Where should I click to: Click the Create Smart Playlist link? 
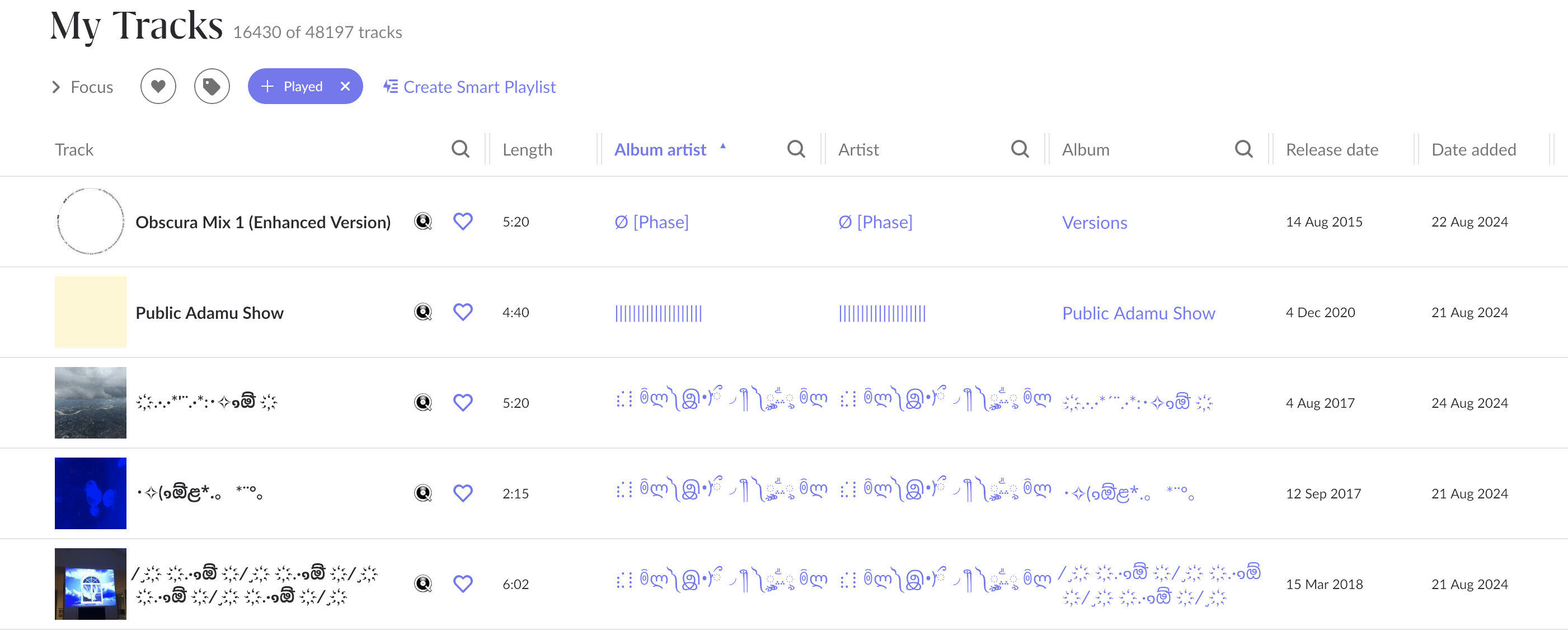pyautogui.click(x=479, y=87)
